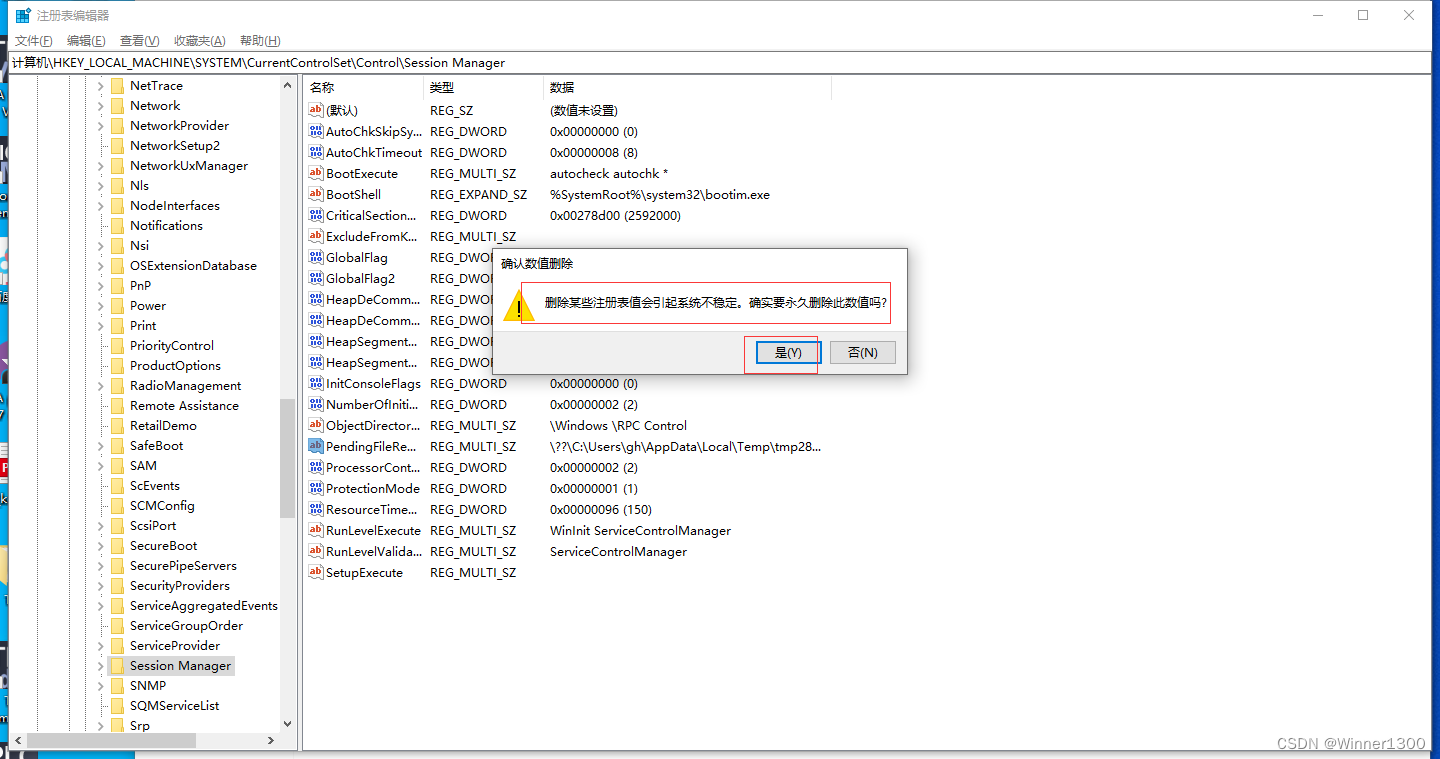The height and width of the screenshot is (759, 1440).
Task: Expand the Power key arrow
Action: [x=101, y=306]
